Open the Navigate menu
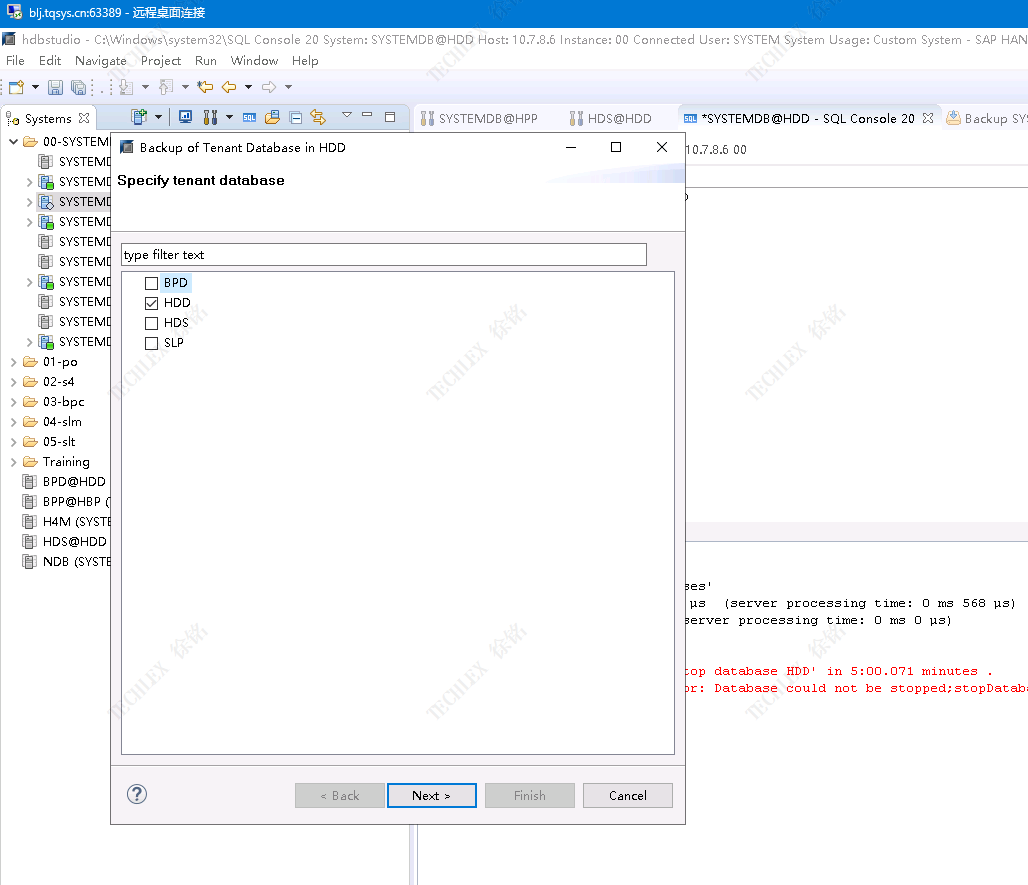Viewport: 1028px width, 885px height. pyautogui.click(x=100, y=61)
